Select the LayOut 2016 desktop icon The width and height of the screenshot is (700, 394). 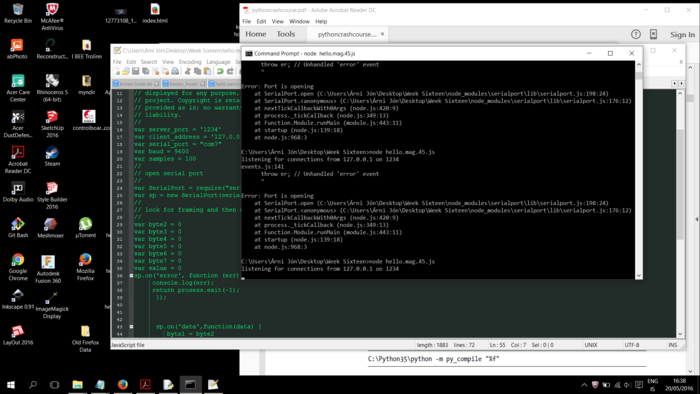tap(18, 335)
